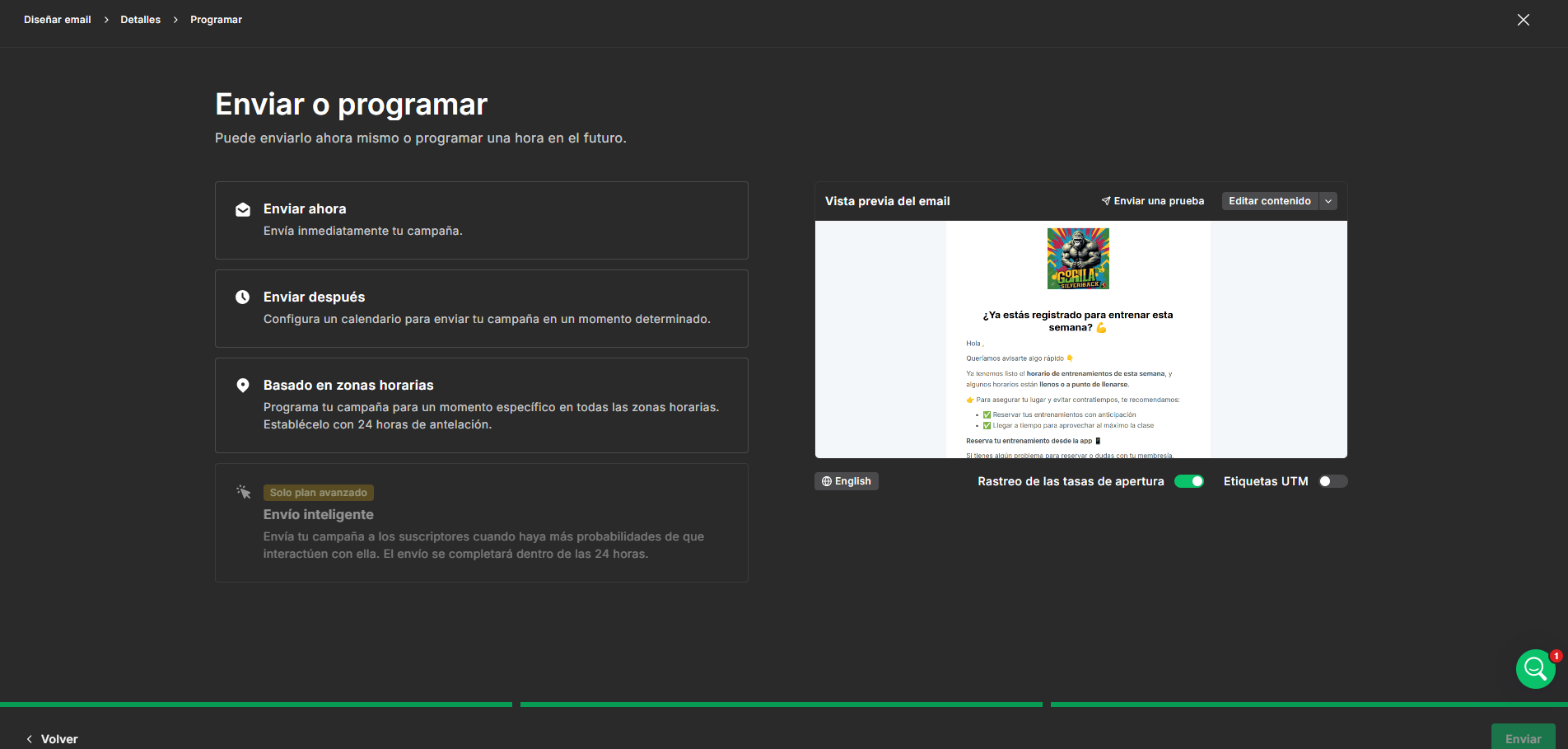The width and height of the screenshot is (1568, 749).
Task: Select the envelope icon on Enviar ahora
Action: point(243,210)
